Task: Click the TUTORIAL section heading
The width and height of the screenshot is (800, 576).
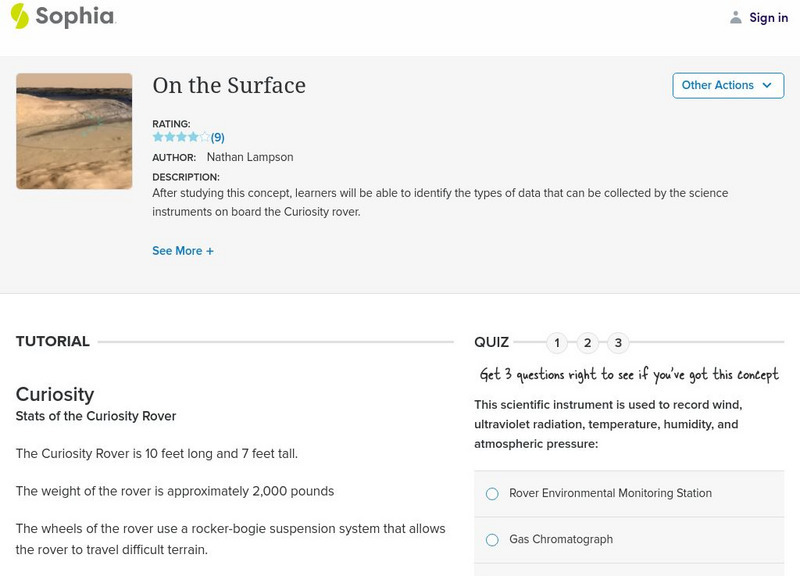Action: pyautogui.click(x=53, y=342)
